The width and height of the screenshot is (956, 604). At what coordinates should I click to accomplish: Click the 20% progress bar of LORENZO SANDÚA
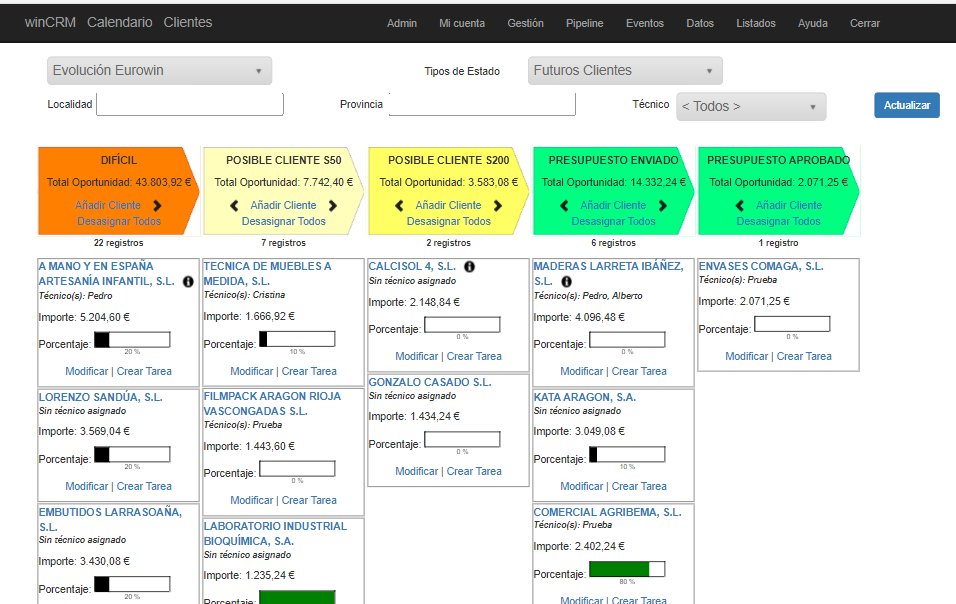tap(132, 454)
